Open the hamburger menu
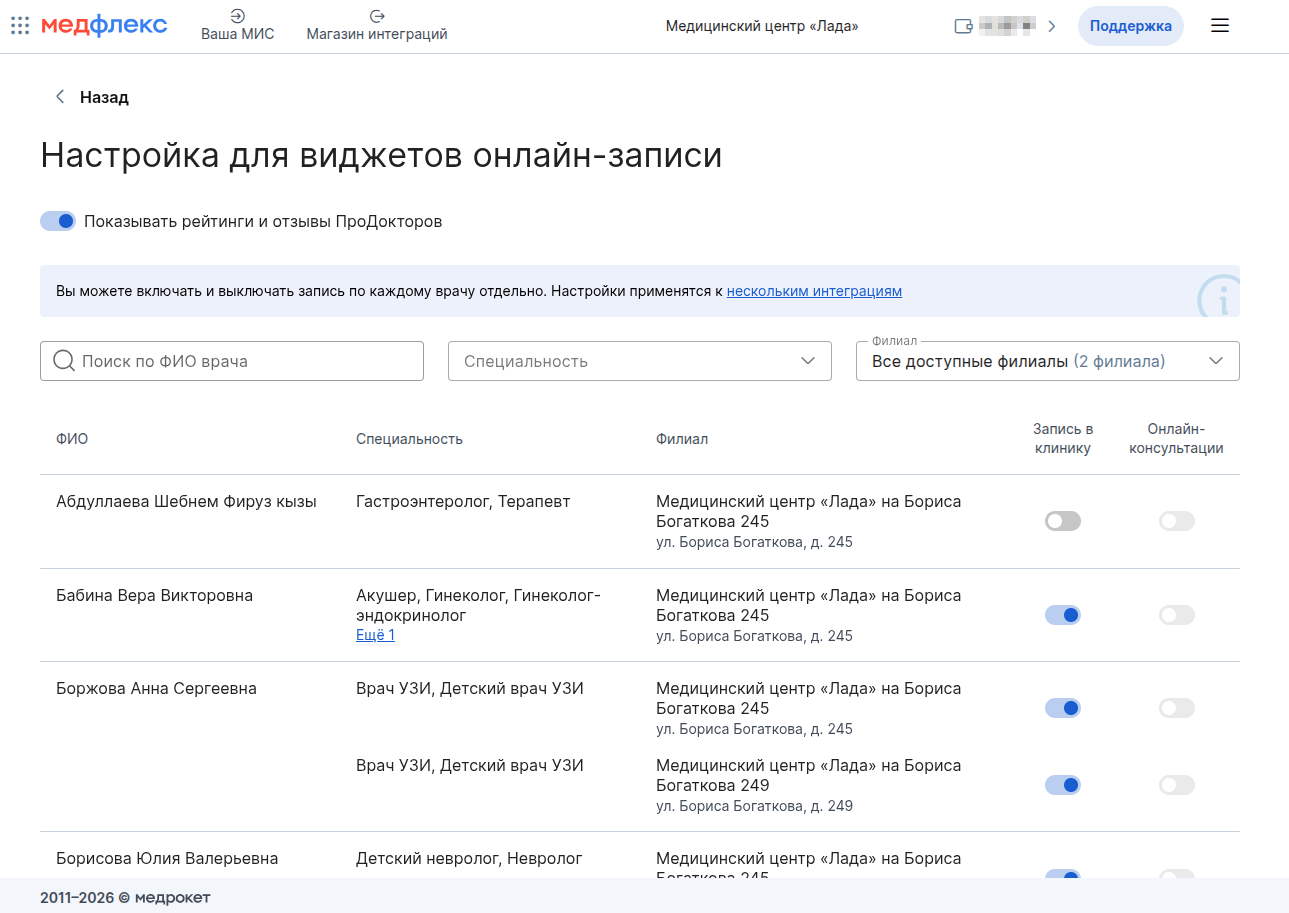The image size is (1289, 913). pyautogui.click(x=1220, y=26)
